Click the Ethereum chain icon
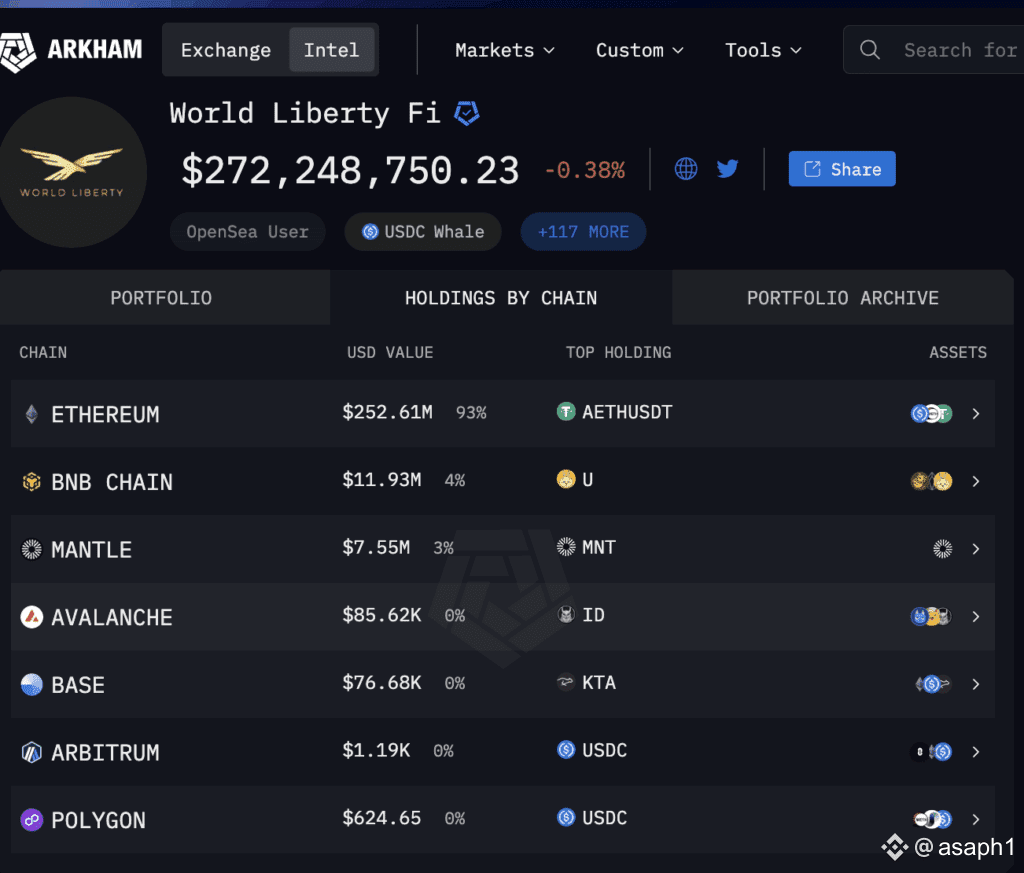This screenshot has height=873, width=1024. [32, 414]
